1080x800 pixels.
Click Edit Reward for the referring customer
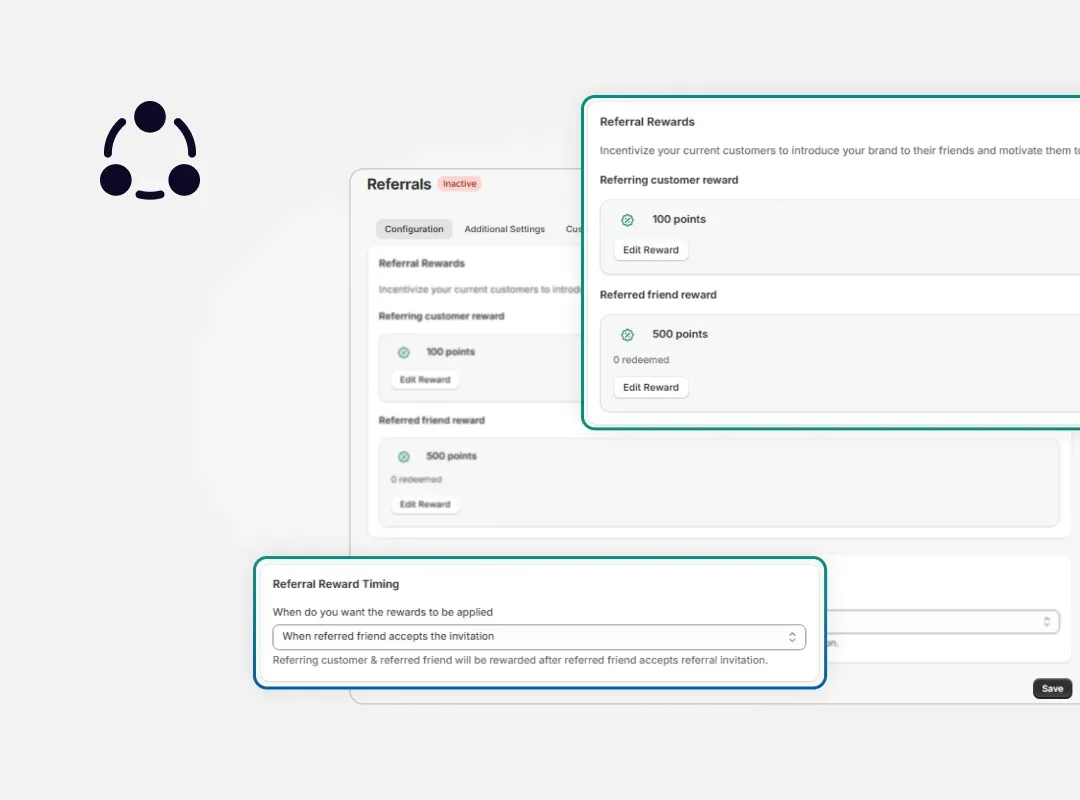point(650,250)
